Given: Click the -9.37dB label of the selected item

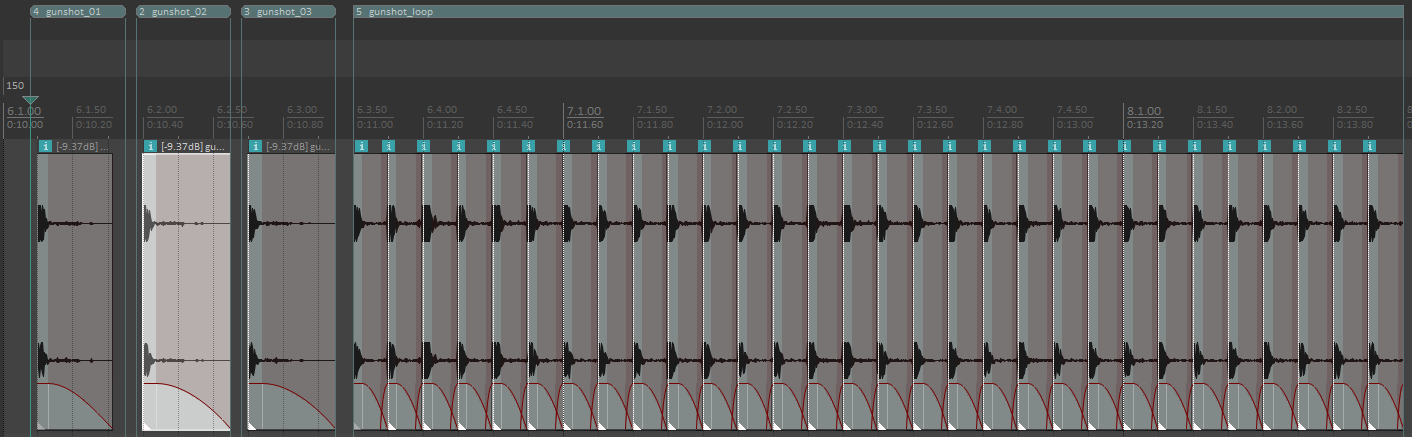Looking at the screenshot, I should point(182,146).
